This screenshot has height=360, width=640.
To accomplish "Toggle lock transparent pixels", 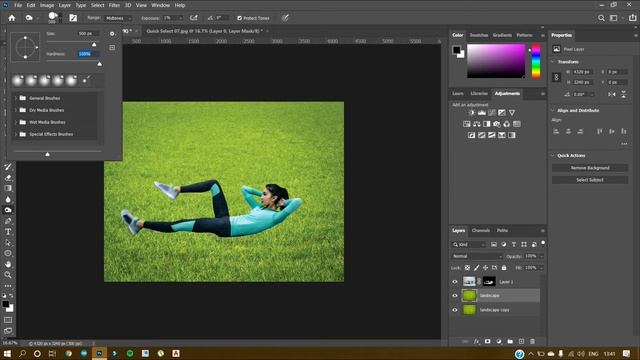I will 467,268.
